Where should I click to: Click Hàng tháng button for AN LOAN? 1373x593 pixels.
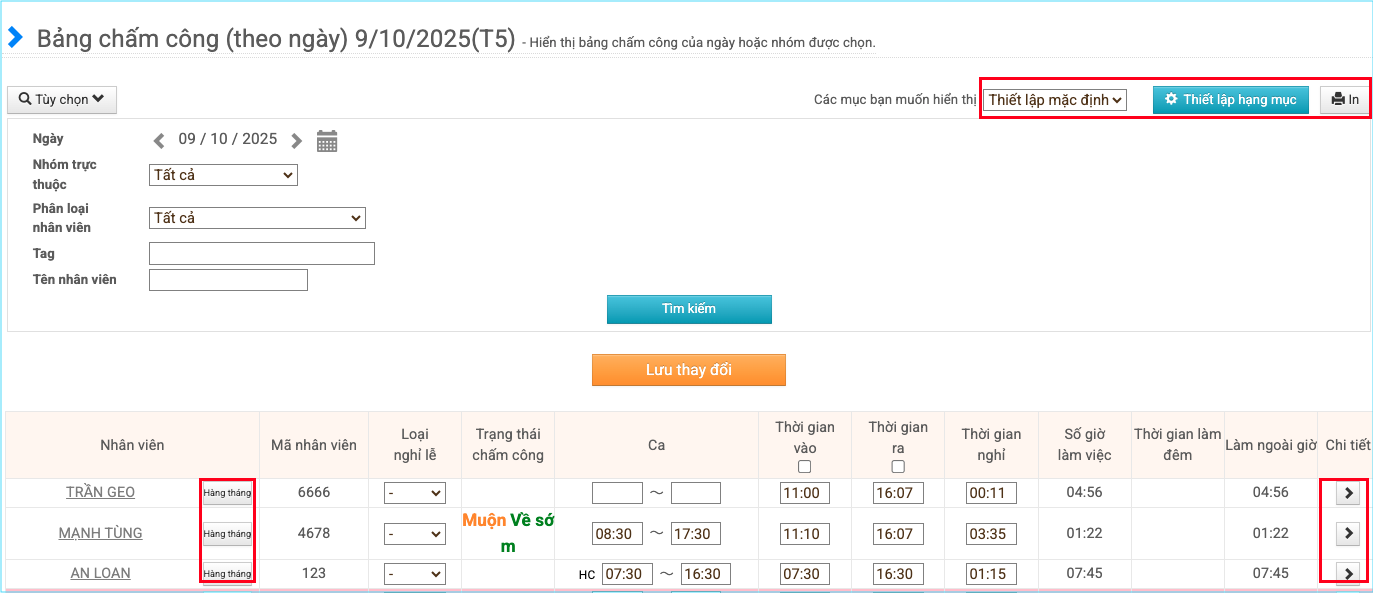click(x=227, y=574)
